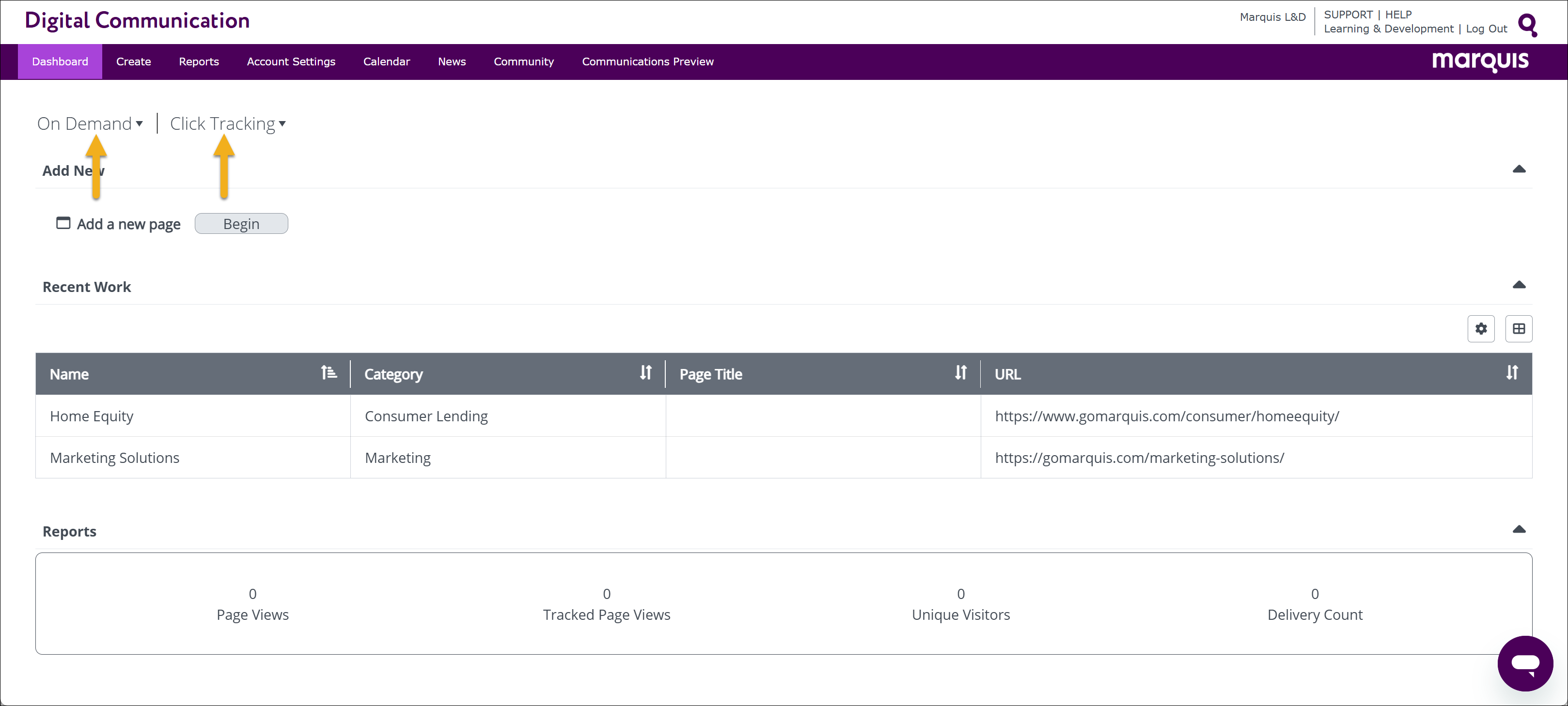Click the Begin button
The image size is (1568, 706).
(x=241, y=224)
